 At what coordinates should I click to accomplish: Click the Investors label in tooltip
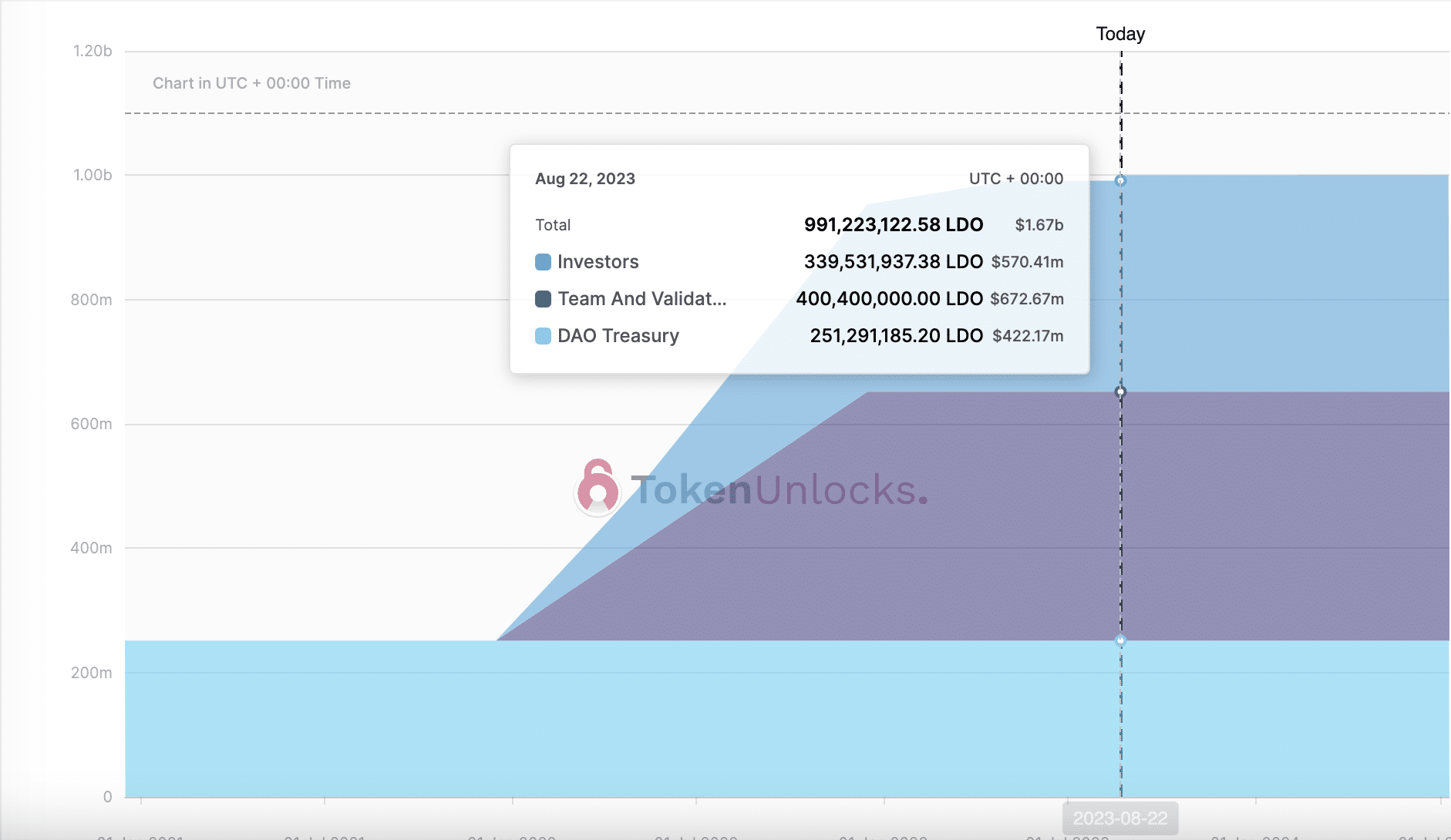click(x=598, y=262)
